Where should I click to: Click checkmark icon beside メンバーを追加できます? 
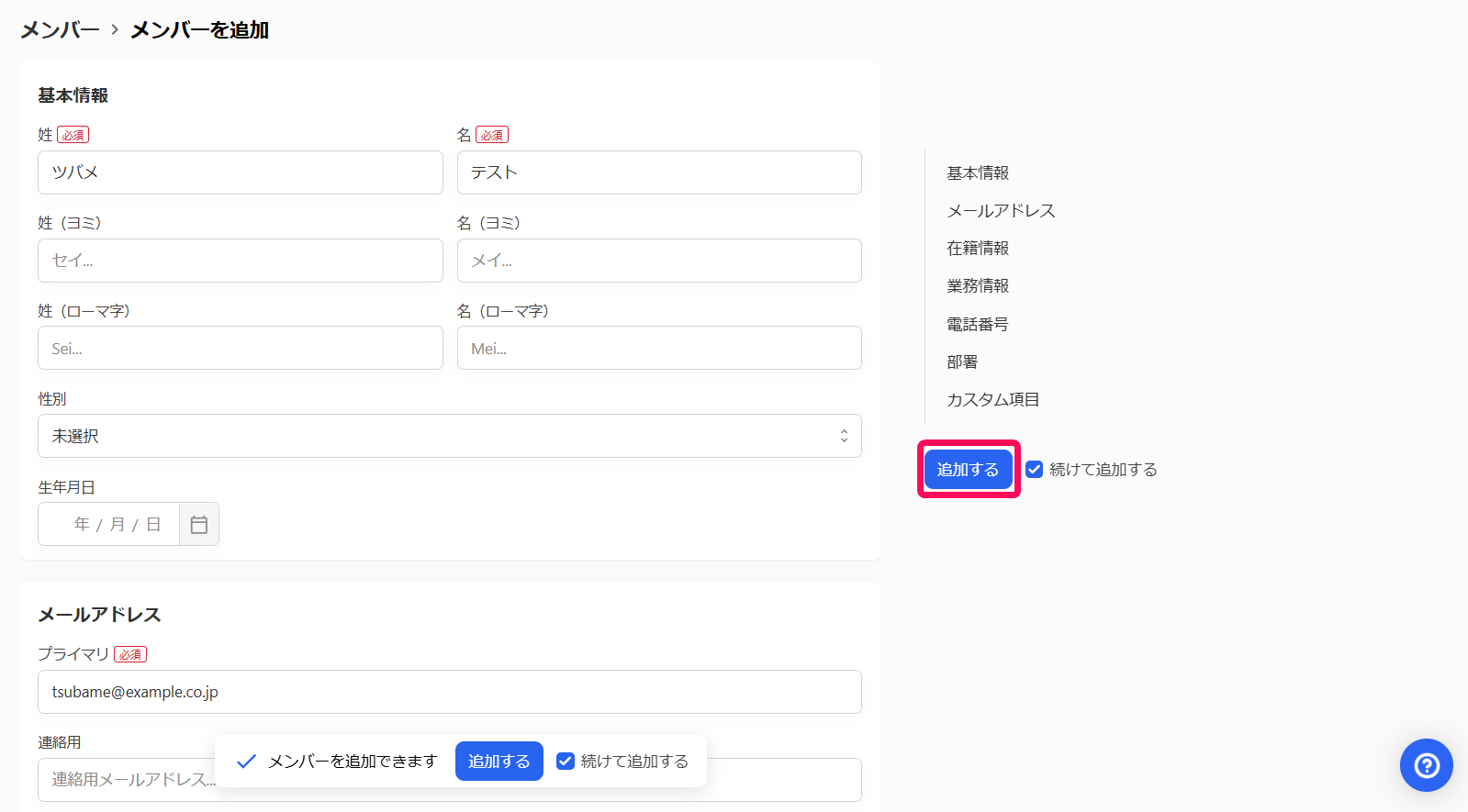246,762
